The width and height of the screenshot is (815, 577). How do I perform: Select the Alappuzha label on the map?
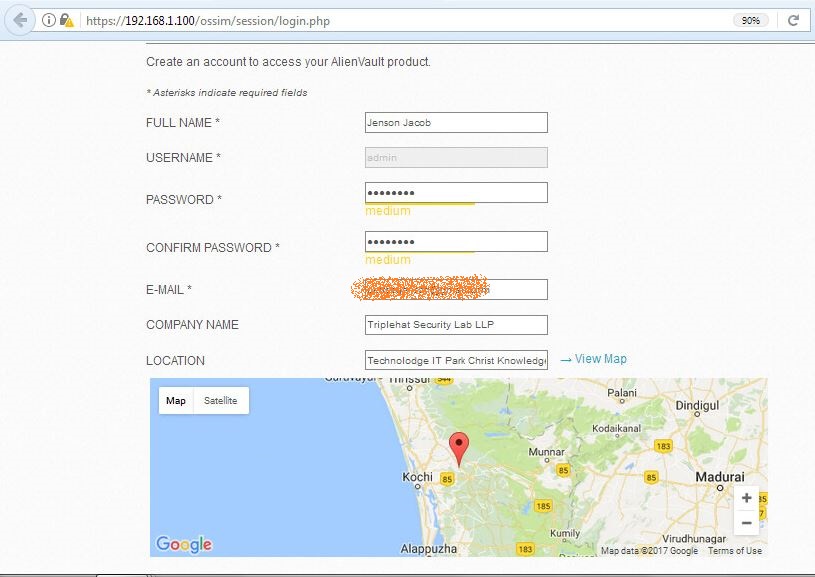429,549
